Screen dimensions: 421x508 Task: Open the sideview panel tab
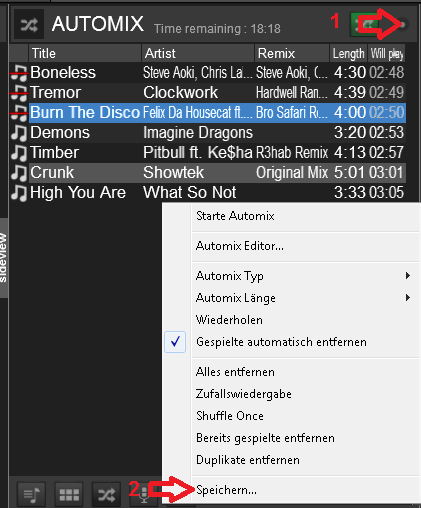[3, 258]
